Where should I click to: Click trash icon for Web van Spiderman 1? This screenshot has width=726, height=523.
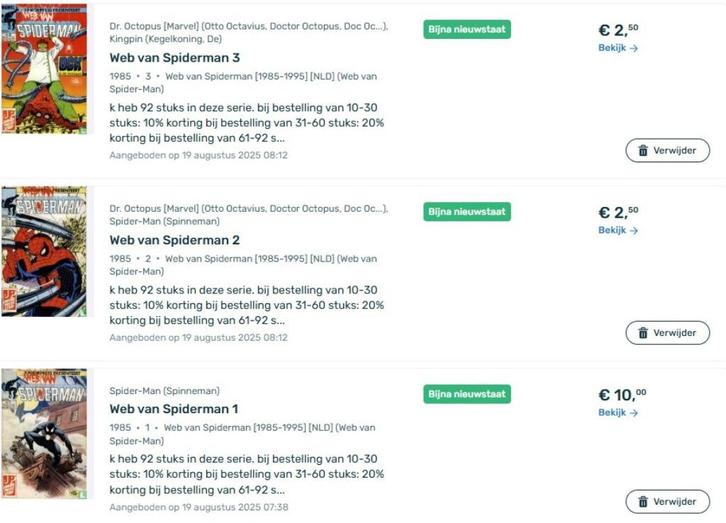643,502
